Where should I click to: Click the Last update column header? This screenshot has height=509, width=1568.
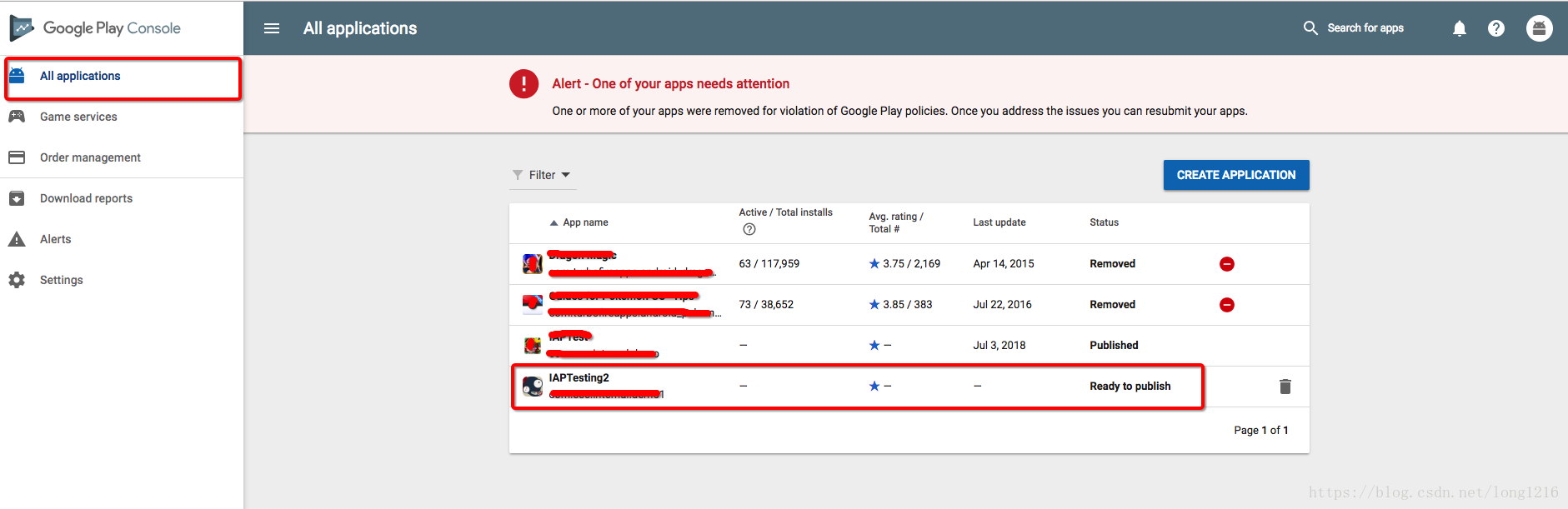tap(999, 222)
